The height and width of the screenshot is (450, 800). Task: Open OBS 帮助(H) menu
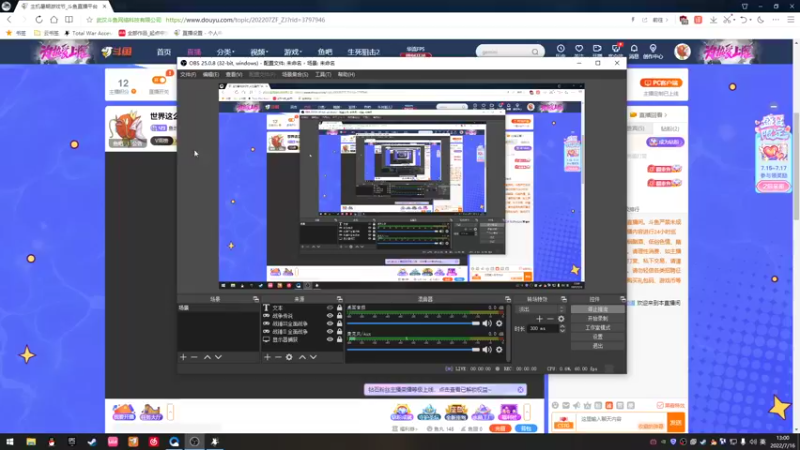point(346,74)
